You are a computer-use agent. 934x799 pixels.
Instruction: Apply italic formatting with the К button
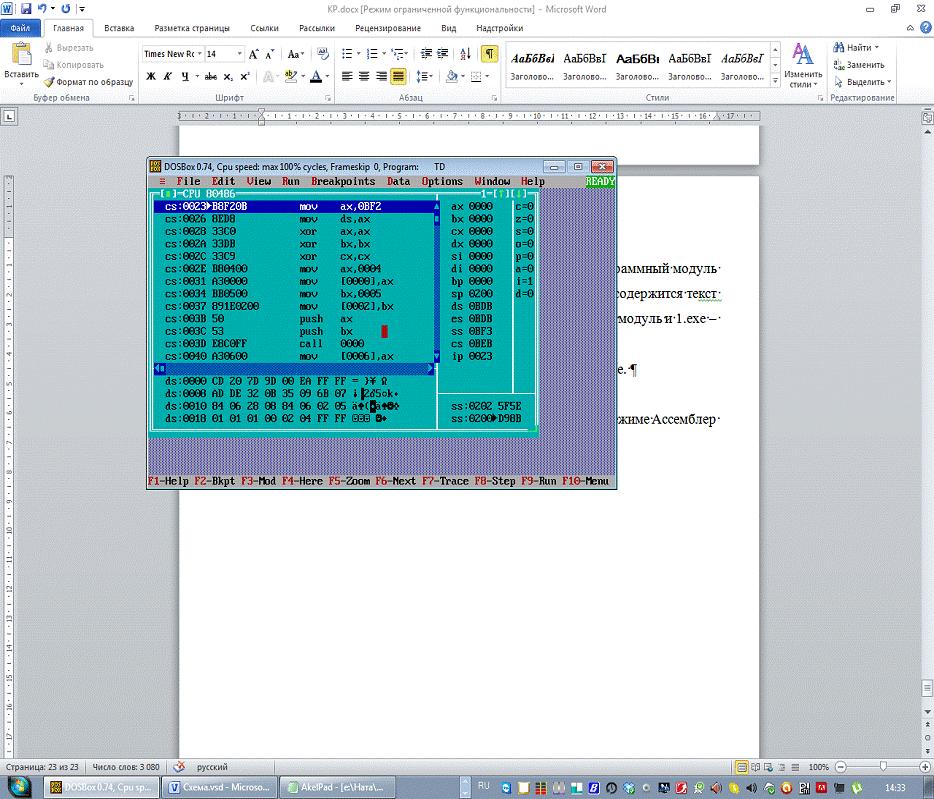pyautogui.click(x=169, y=76)
